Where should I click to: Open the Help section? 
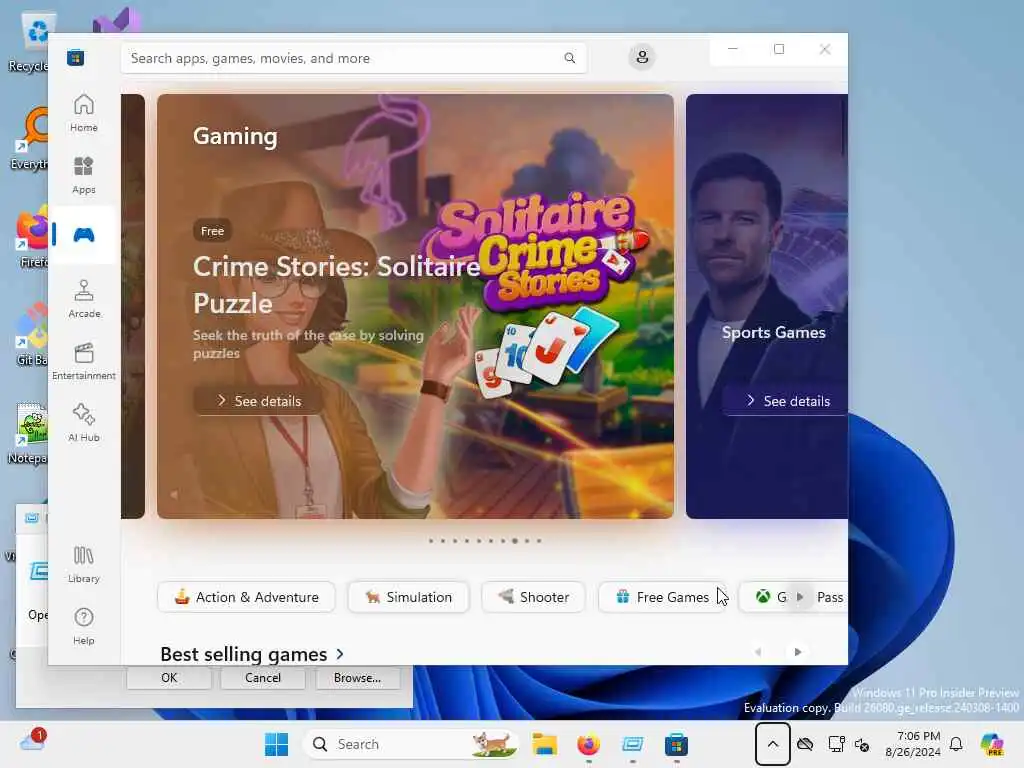click(x=84, y=626)
